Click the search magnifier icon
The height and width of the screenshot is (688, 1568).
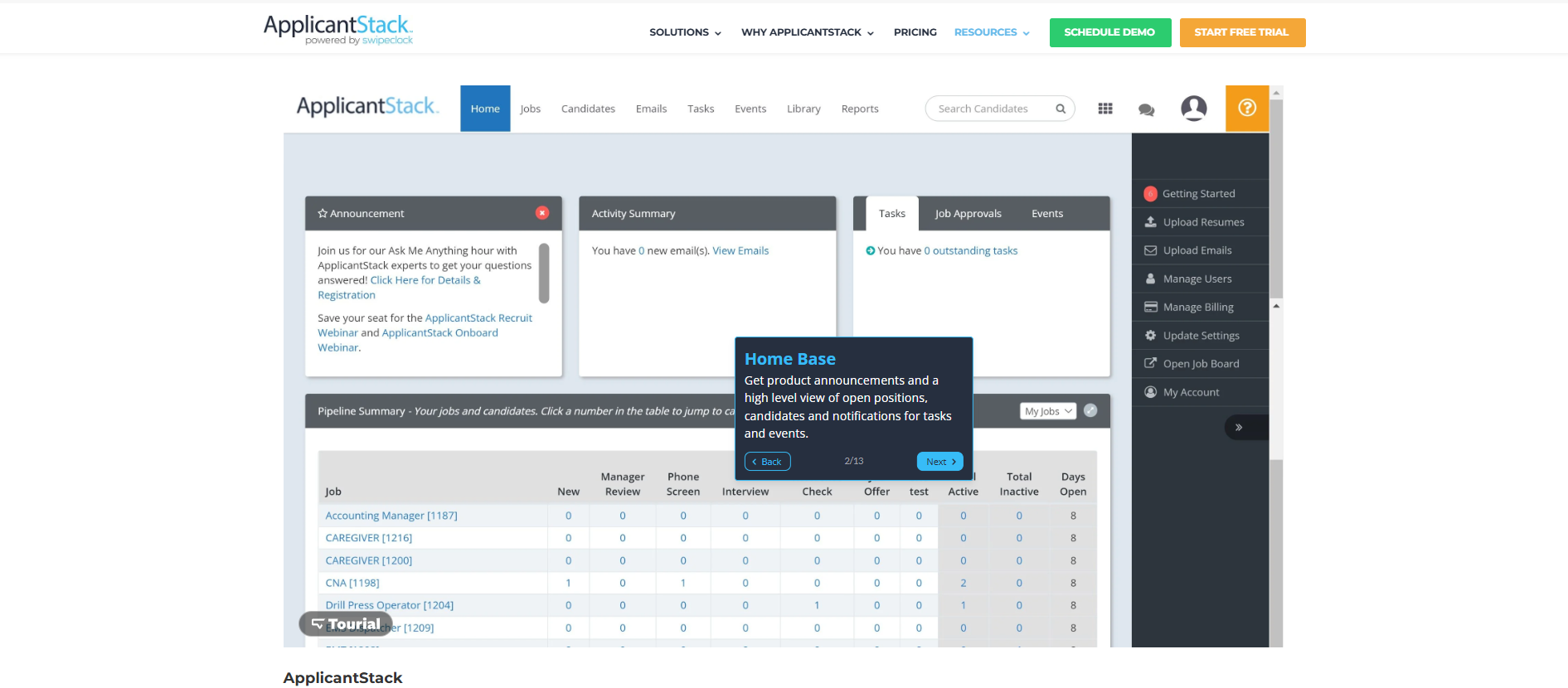coord(1061,109)
